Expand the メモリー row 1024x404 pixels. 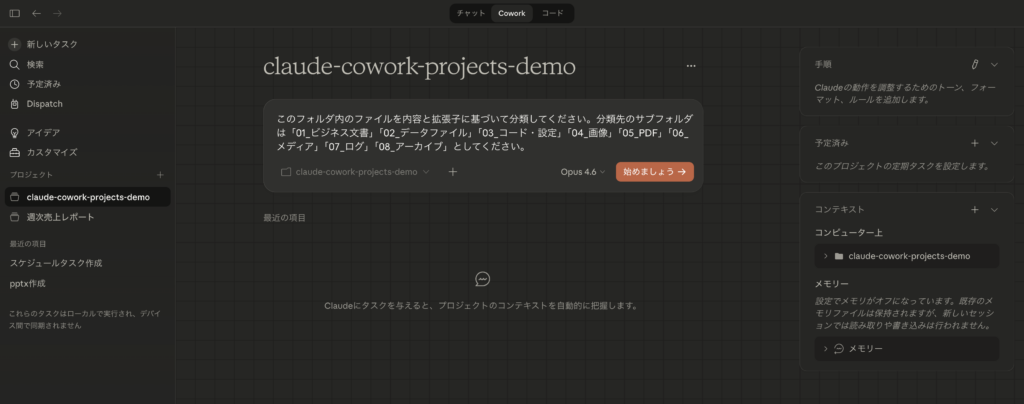[906, 349]
